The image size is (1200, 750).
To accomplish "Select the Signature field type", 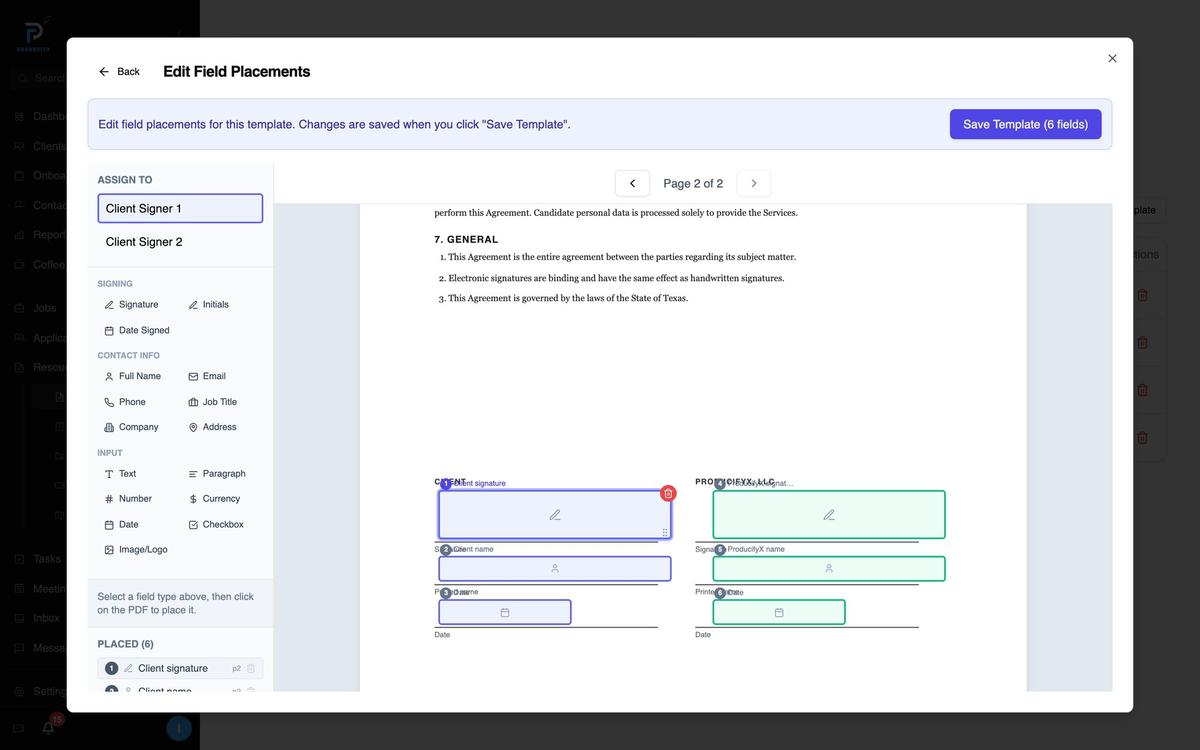I will click(132, 304).
